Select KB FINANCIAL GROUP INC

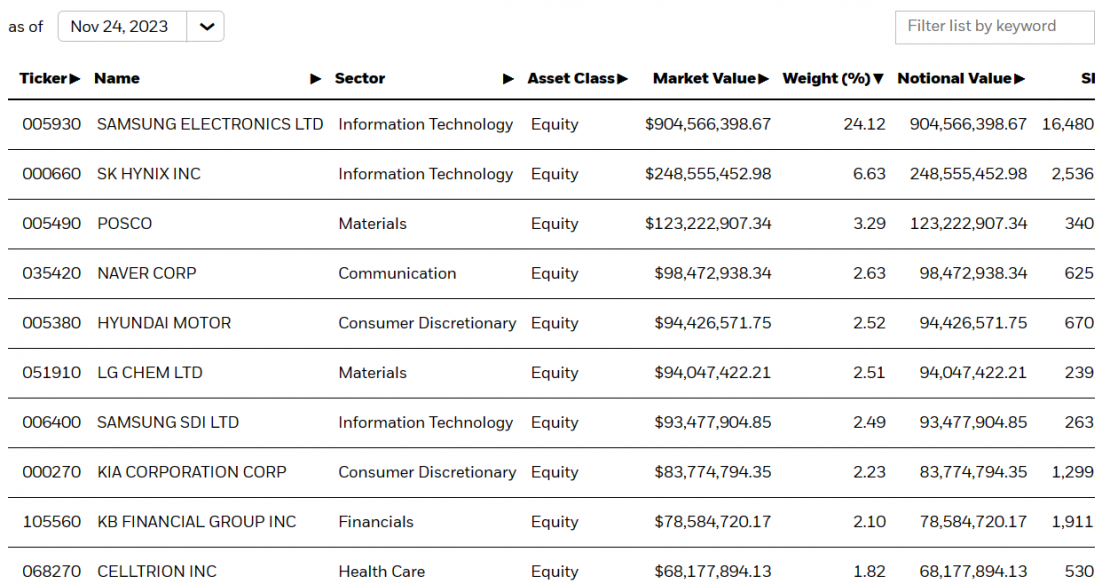pos(196,522)
